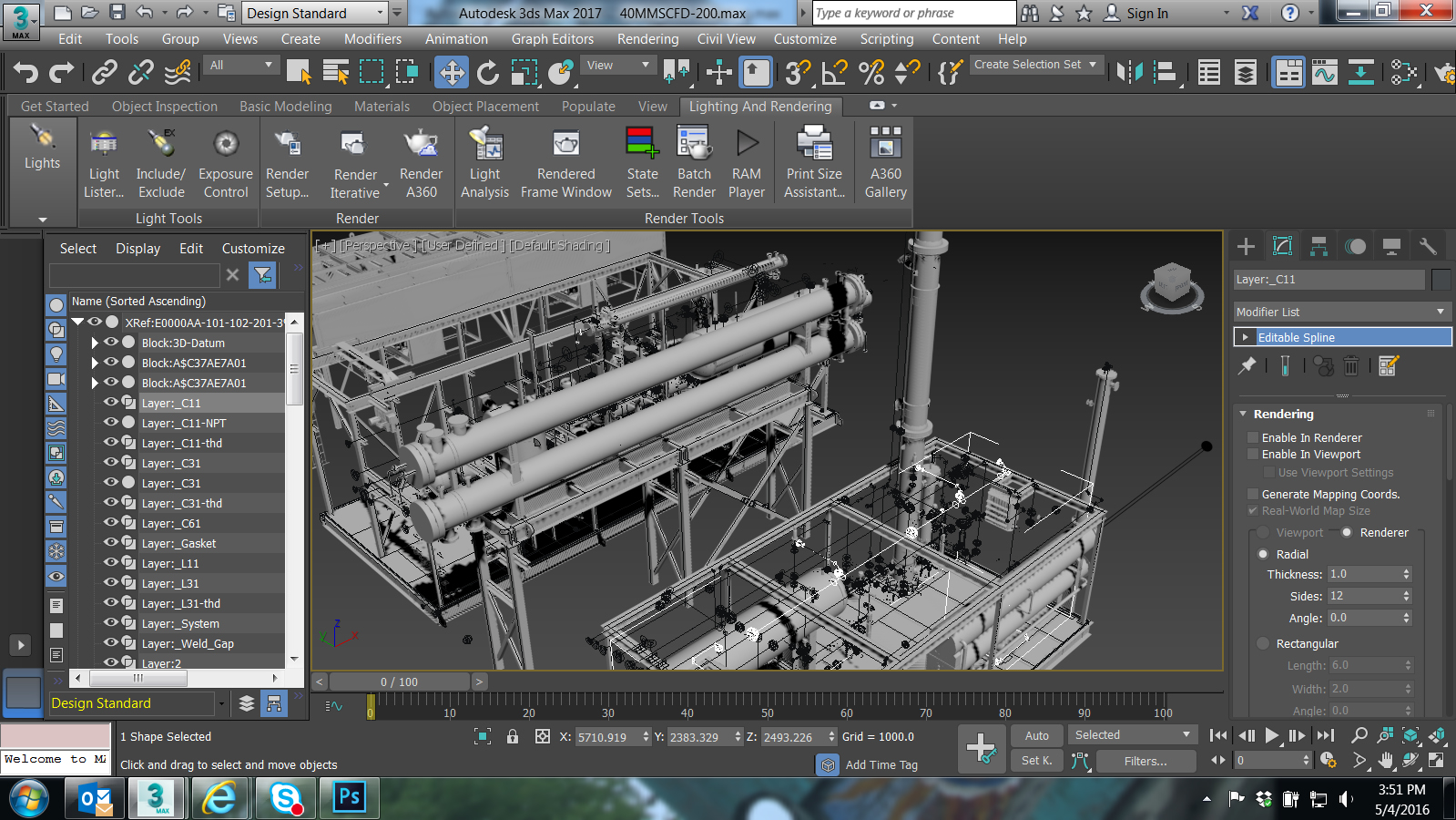Viewport: 1456px width, 820px height.
Task: Check Generate Mapping Coords option
Action: coord(1253,495)
